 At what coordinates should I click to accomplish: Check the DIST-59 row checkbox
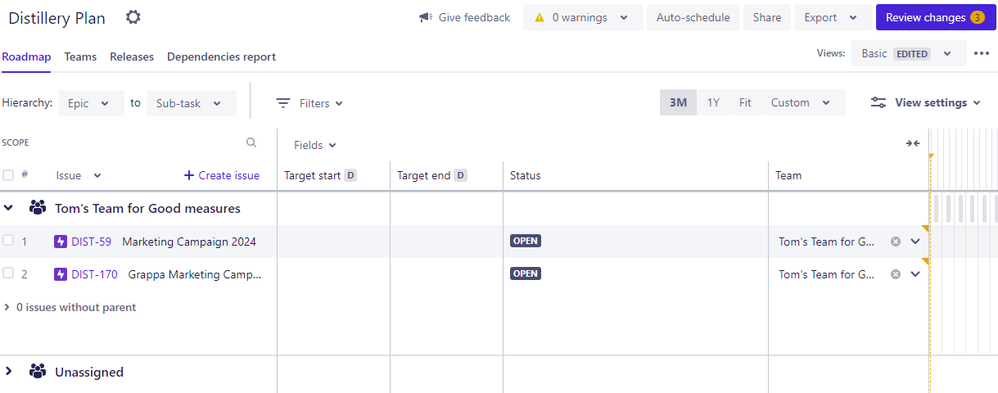pos(8,240)
